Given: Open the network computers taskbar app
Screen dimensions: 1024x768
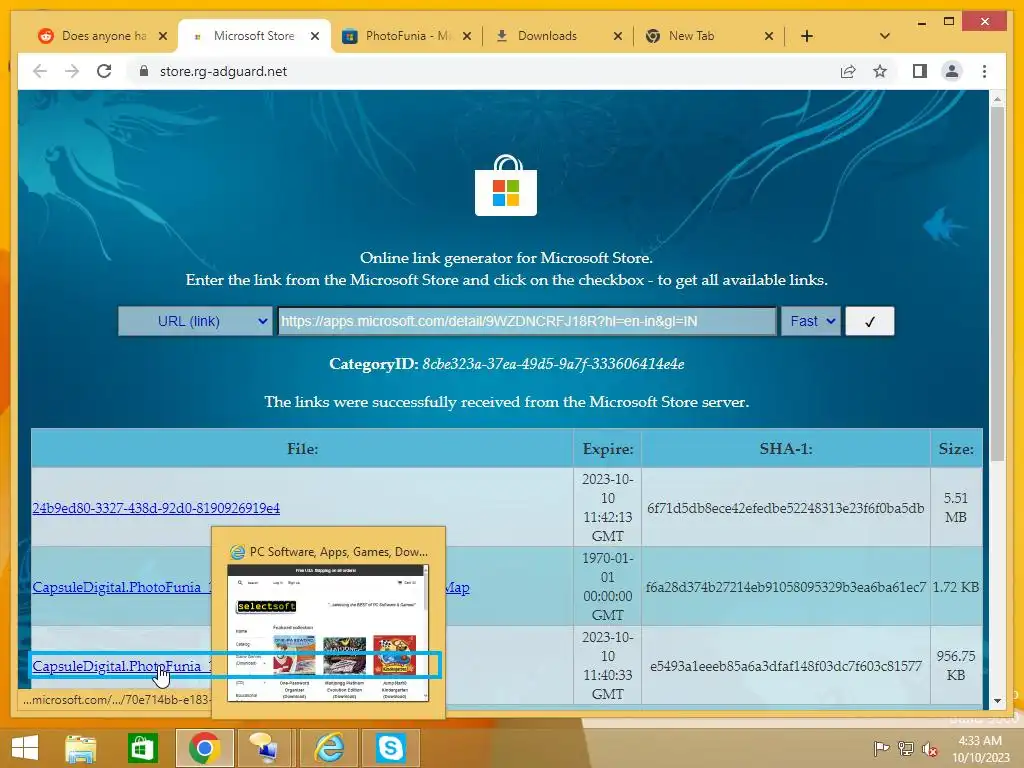Looking at the screenshot, I should [266, 748].
